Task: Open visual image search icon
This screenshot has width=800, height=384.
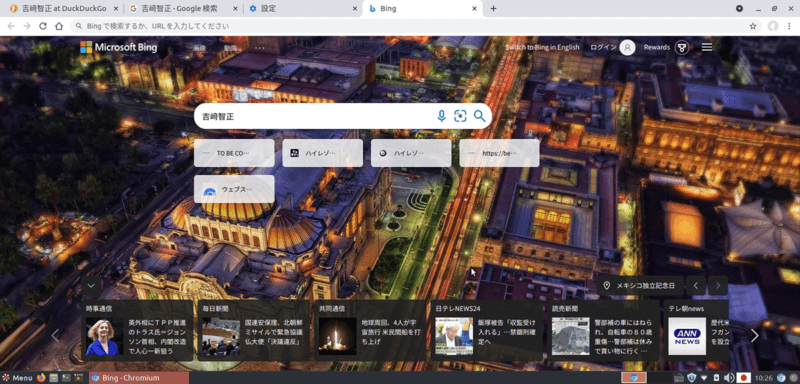Action: 460,116
